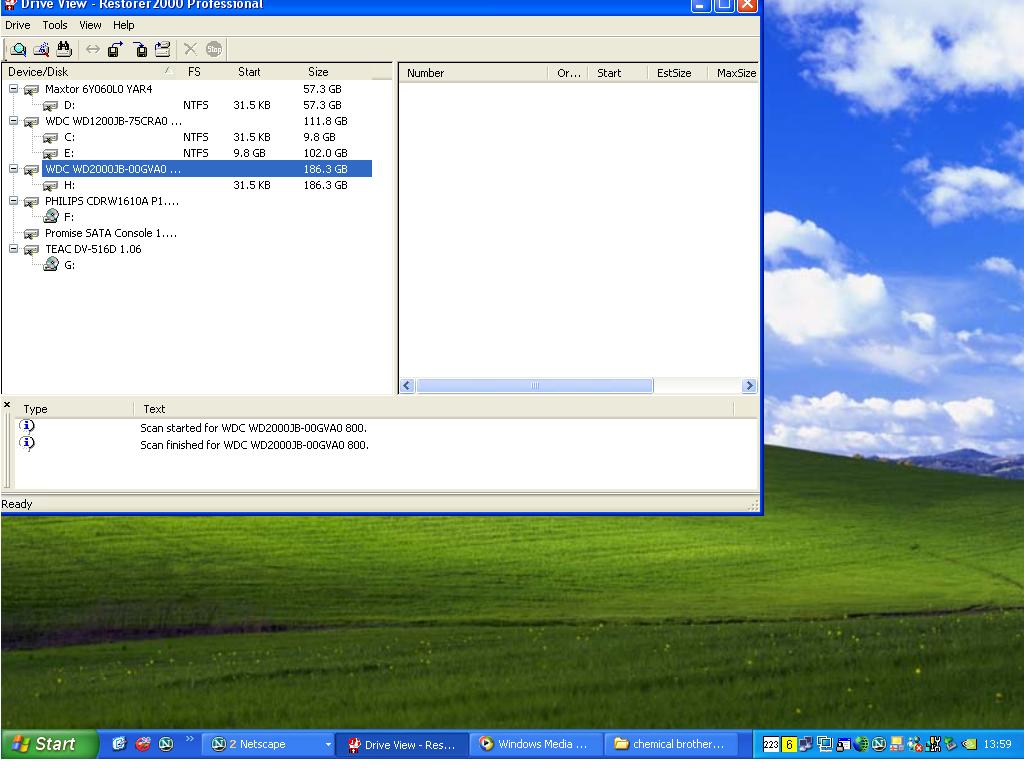This screenshot has width=1024, height=768.
Task: Collapse the TEAC DV-516D drive node
Action: coord(13,249)
